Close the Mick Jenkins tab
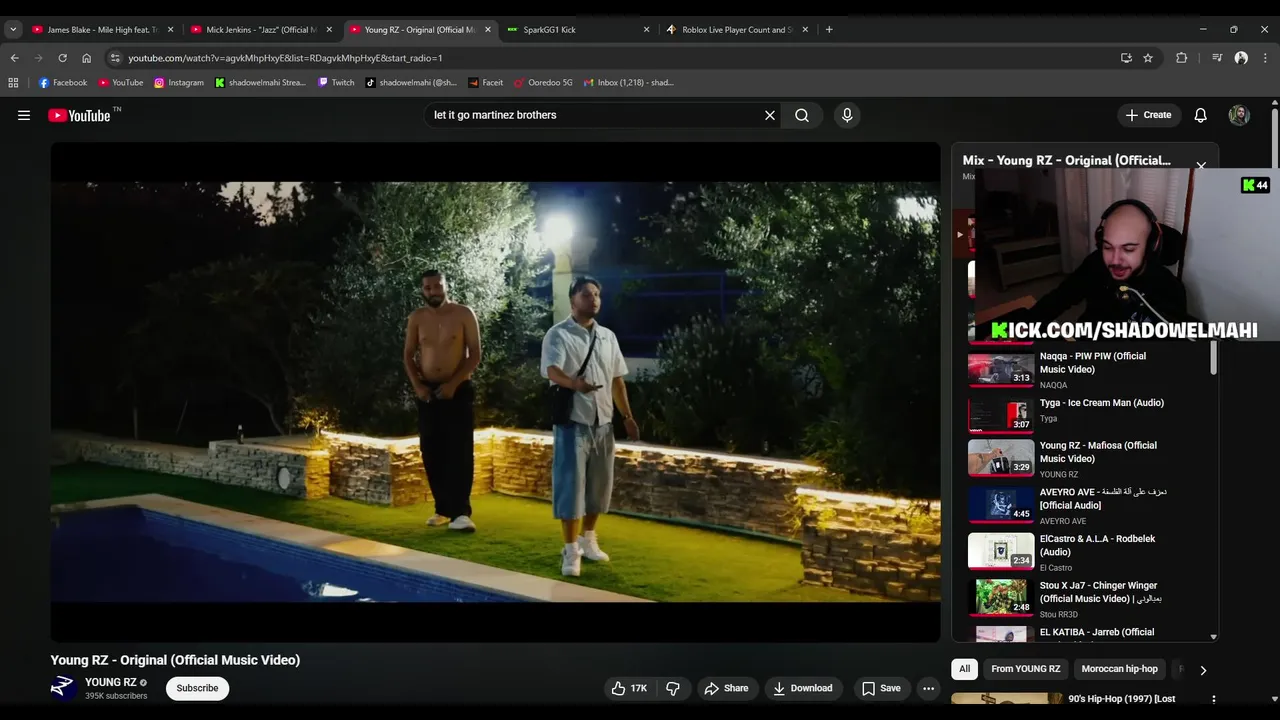Viewport: 1280px width, 720px height. click(329, 29)
